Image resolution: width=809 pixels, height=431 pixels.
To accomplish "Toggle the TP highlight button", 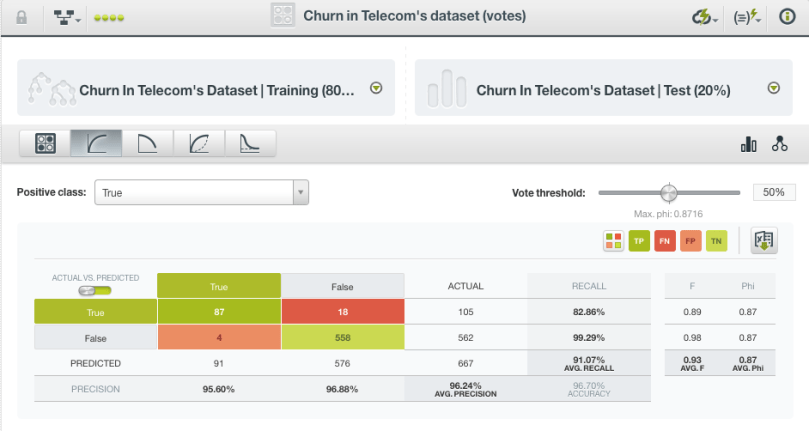I will coord(639,240).
